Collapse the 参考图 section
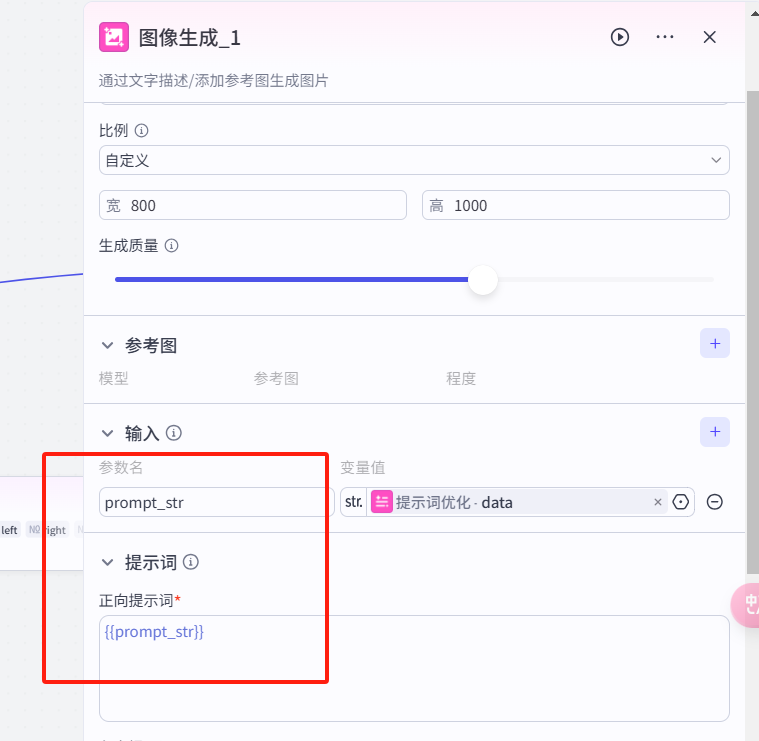 [x=108, y=345]
